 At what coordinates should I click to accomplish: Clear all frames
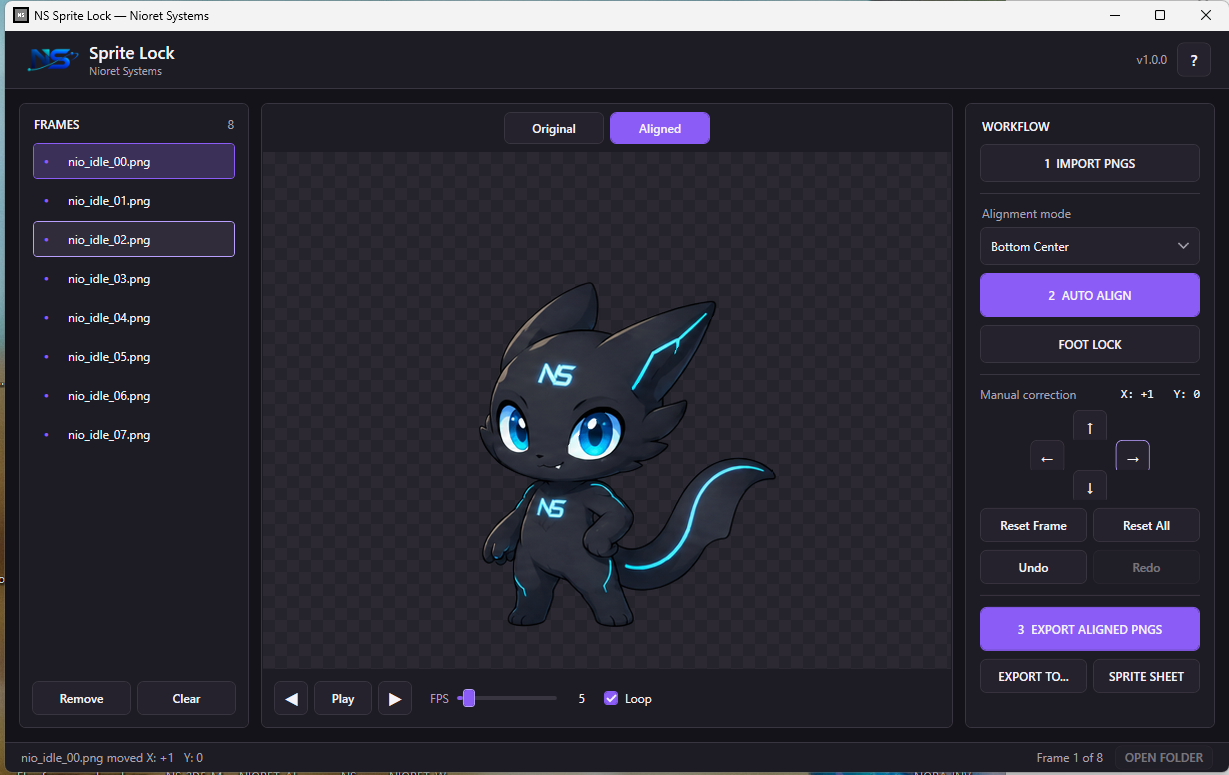point(186,698)
